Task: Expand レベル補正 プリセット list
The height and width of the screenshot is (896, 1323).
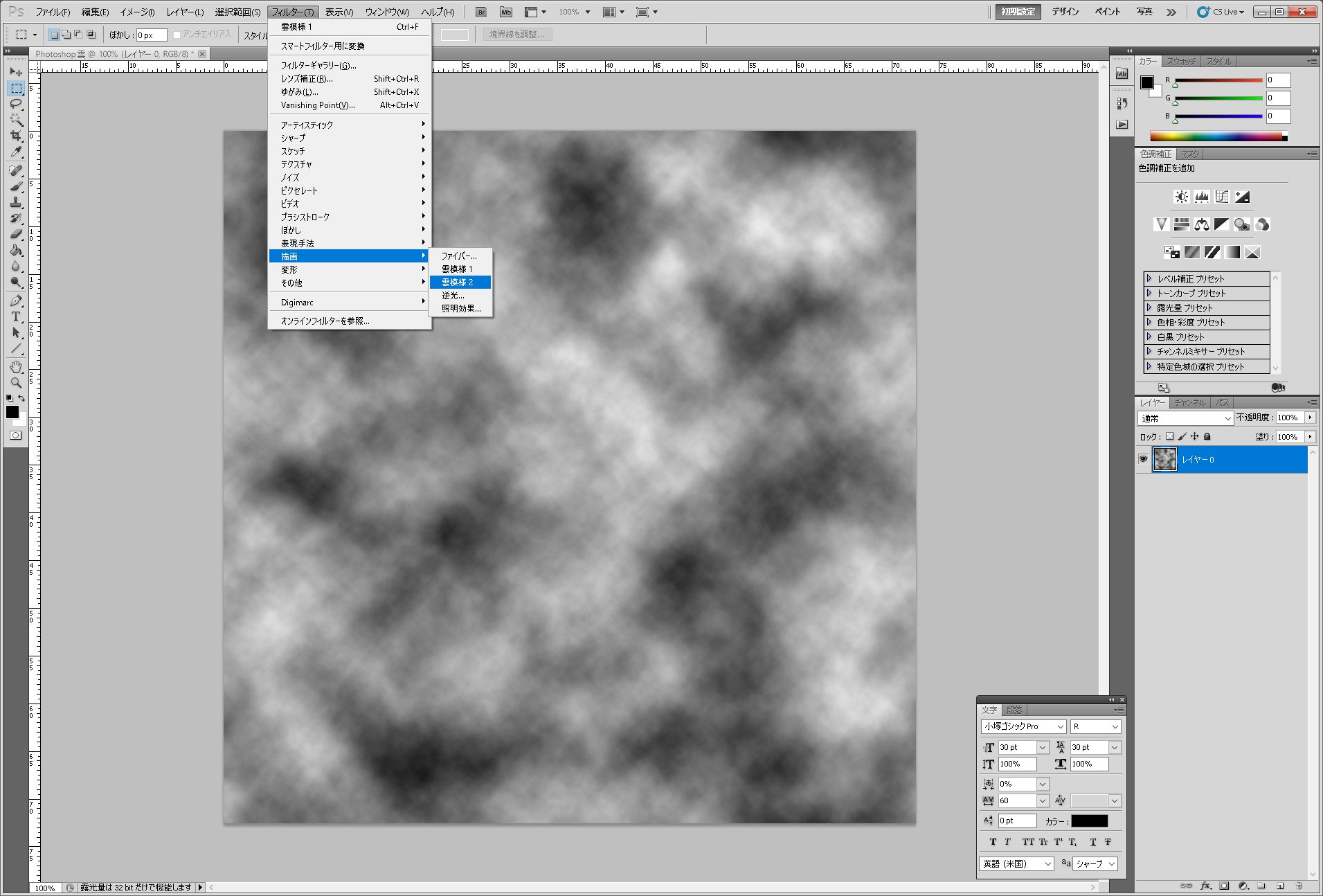Action: [1149, 278]
